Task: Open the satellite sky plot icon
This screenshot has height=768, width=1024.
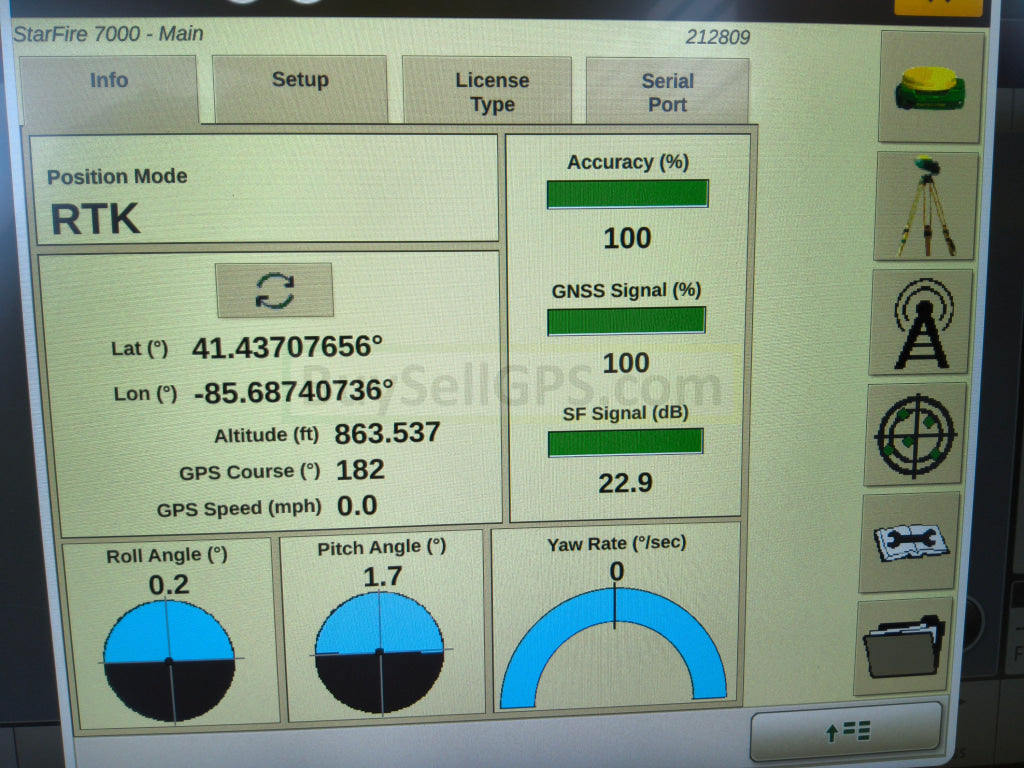Action: [915, 434]
